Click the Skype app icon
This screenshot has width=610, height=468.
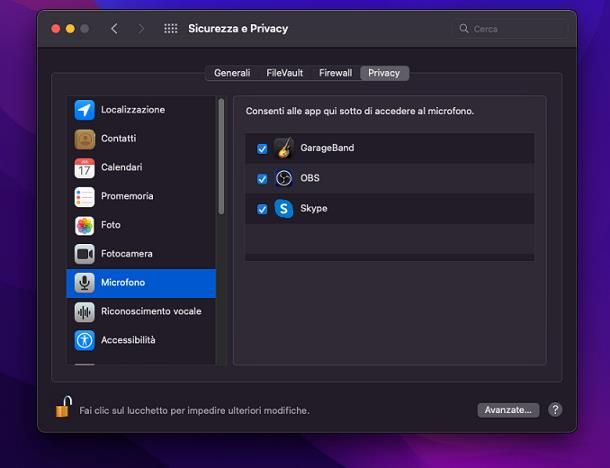pos(284,209)
